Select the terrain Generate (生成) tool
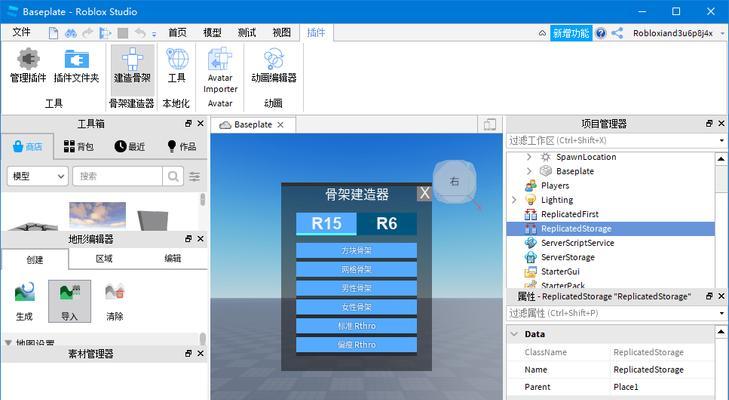 click(x=24, y=301)
